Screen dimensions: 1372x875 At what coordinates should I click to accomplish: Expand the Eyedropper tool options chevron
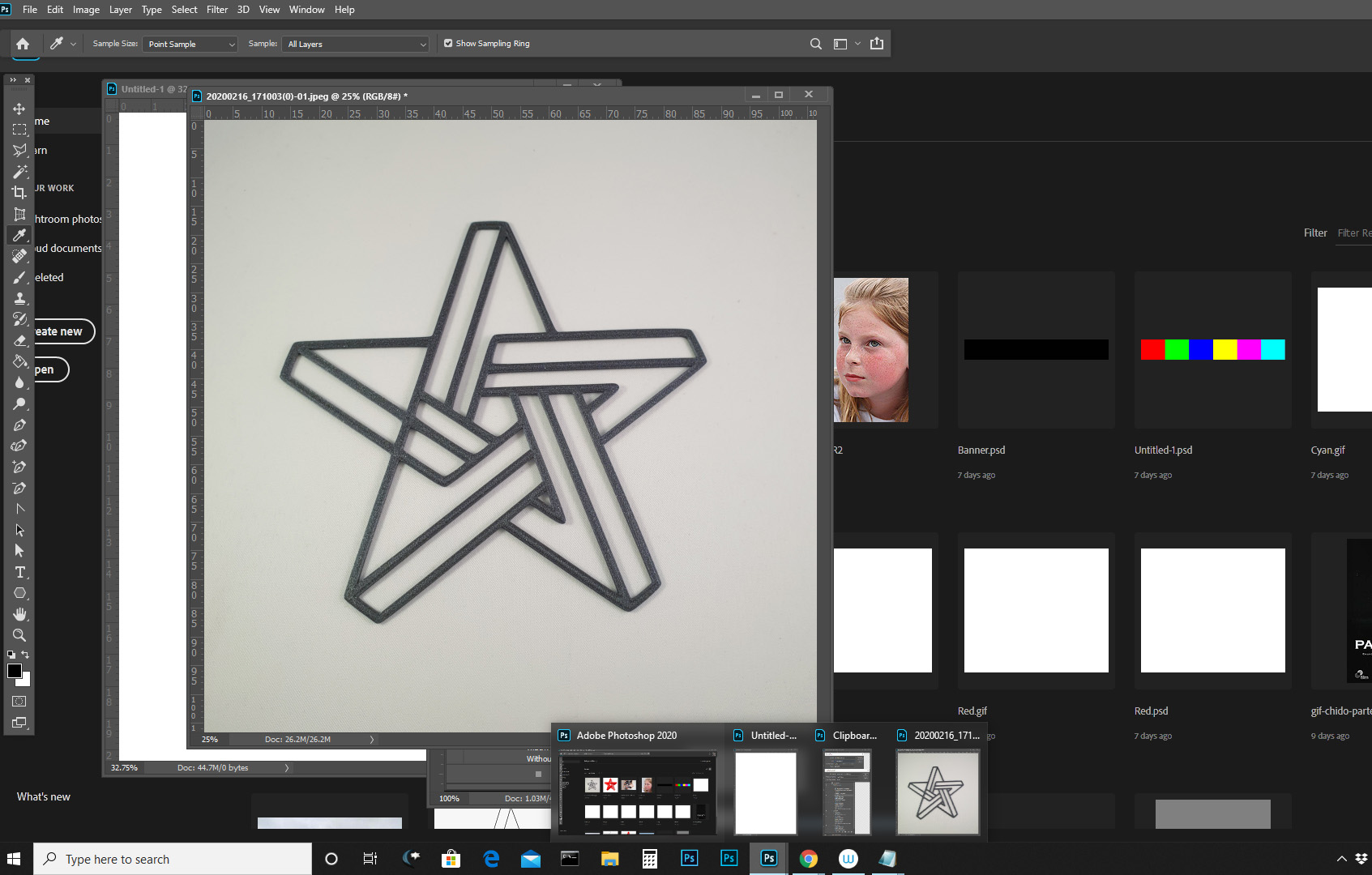71,44
